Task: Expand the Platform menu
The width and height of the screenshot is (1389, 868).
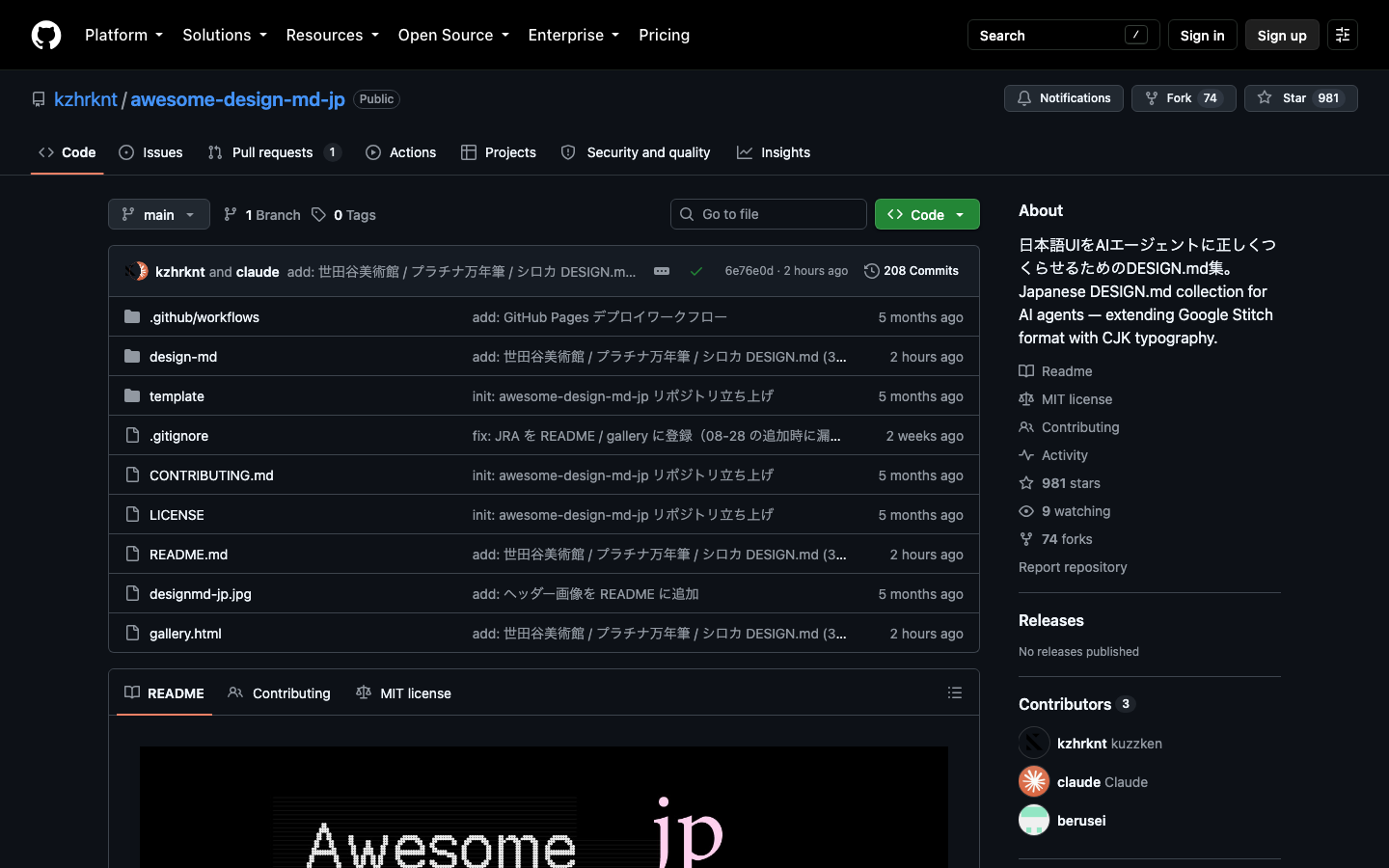Action: pos(123,35)
